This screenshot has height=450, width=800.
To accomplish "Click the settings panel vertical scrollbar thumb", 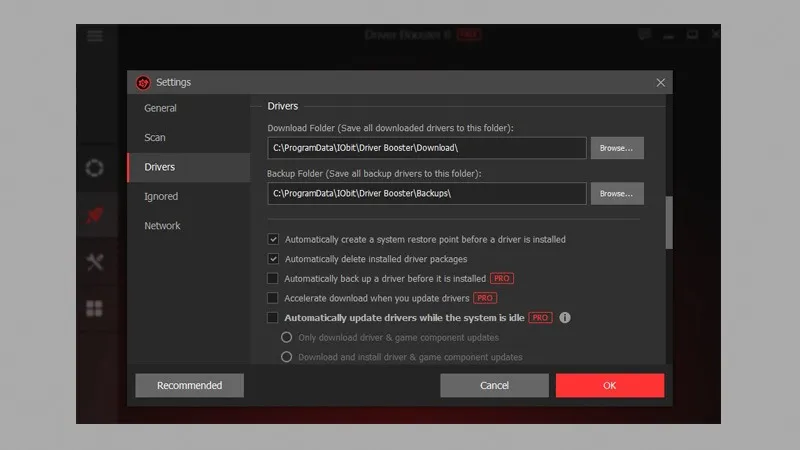I will (x=669, y=222).
